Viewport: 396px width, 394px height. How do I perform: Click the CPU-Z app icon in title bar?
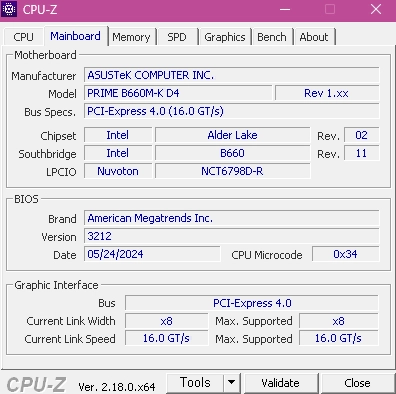point(9,9)
